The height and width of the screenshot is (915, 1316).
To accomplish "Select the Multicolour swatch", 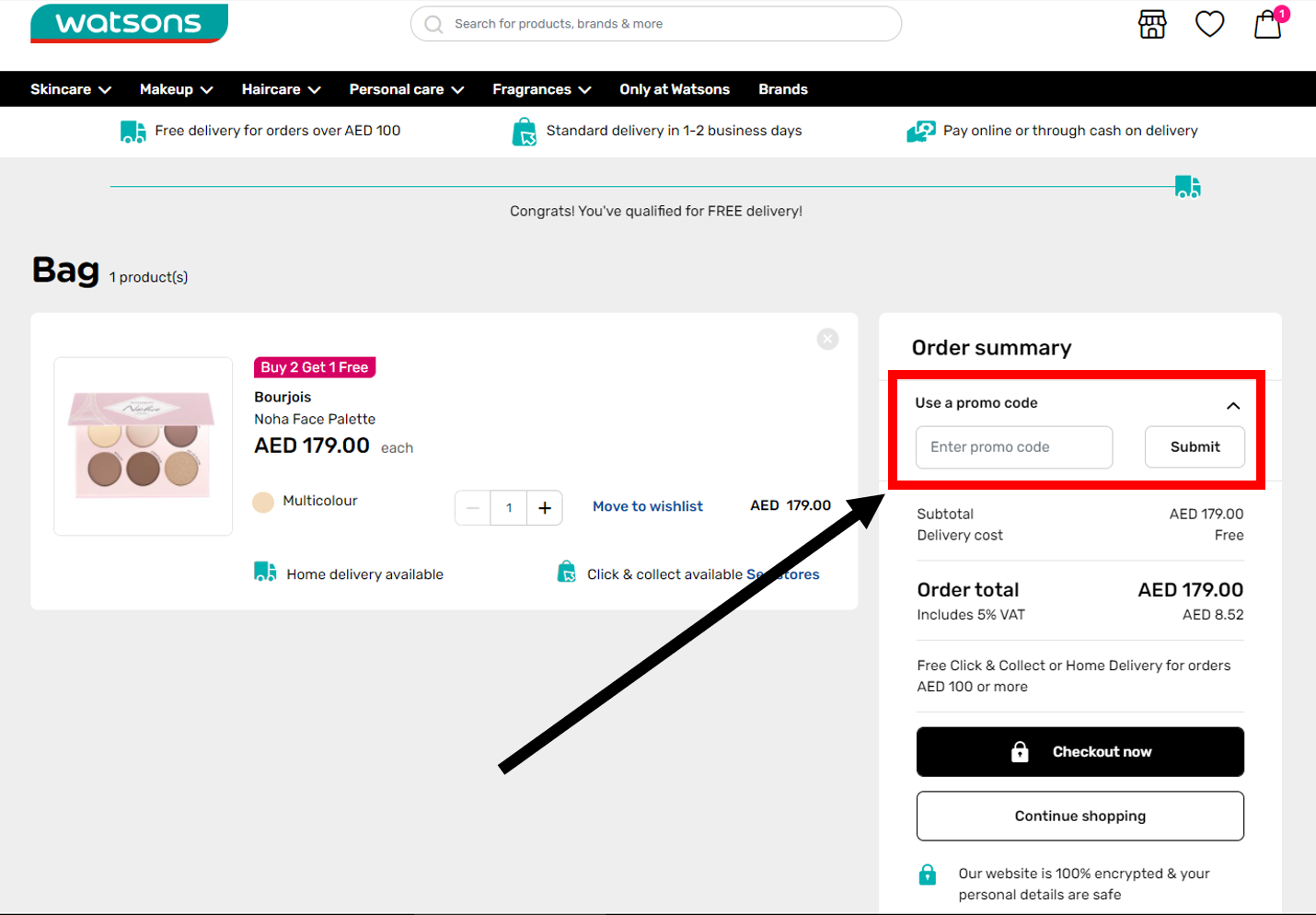I will [x=264, y=500].
